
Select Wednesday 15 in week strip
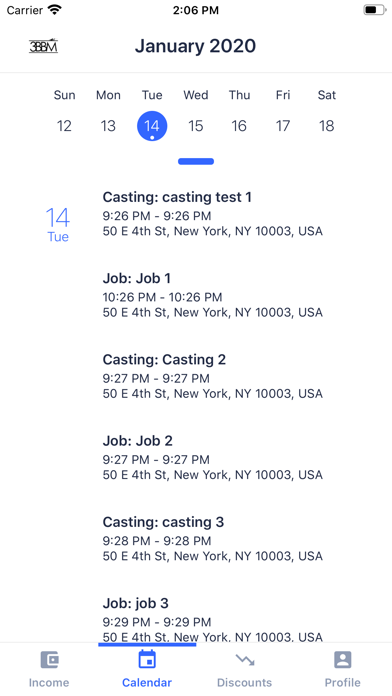[195, 126]
